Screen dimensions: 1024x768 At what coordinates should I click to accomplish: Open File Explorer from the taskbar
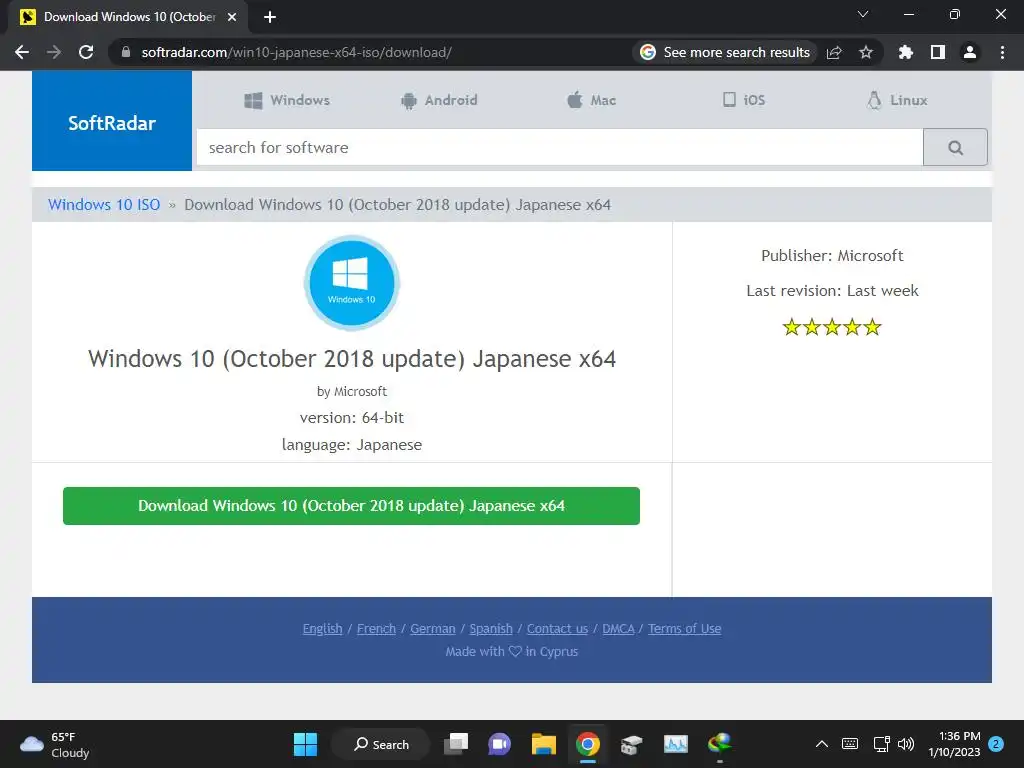tap(543, 744)
